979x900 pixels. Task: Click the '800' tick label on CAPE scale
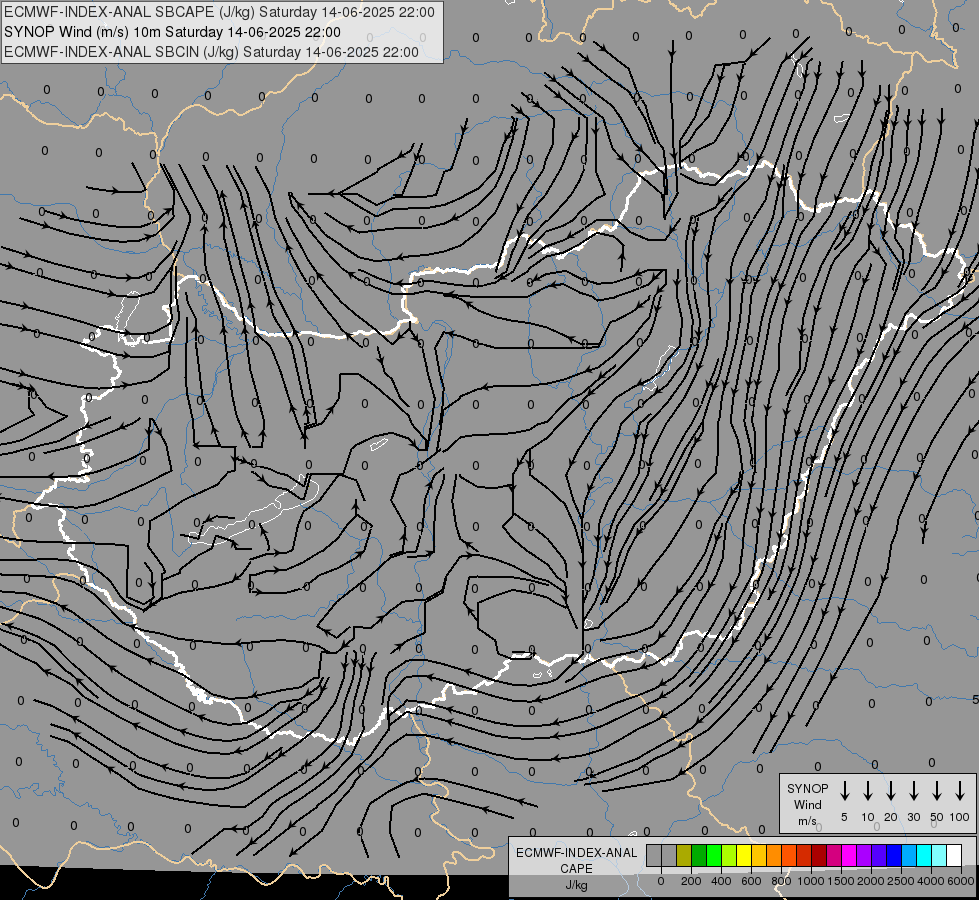(782, 881)
